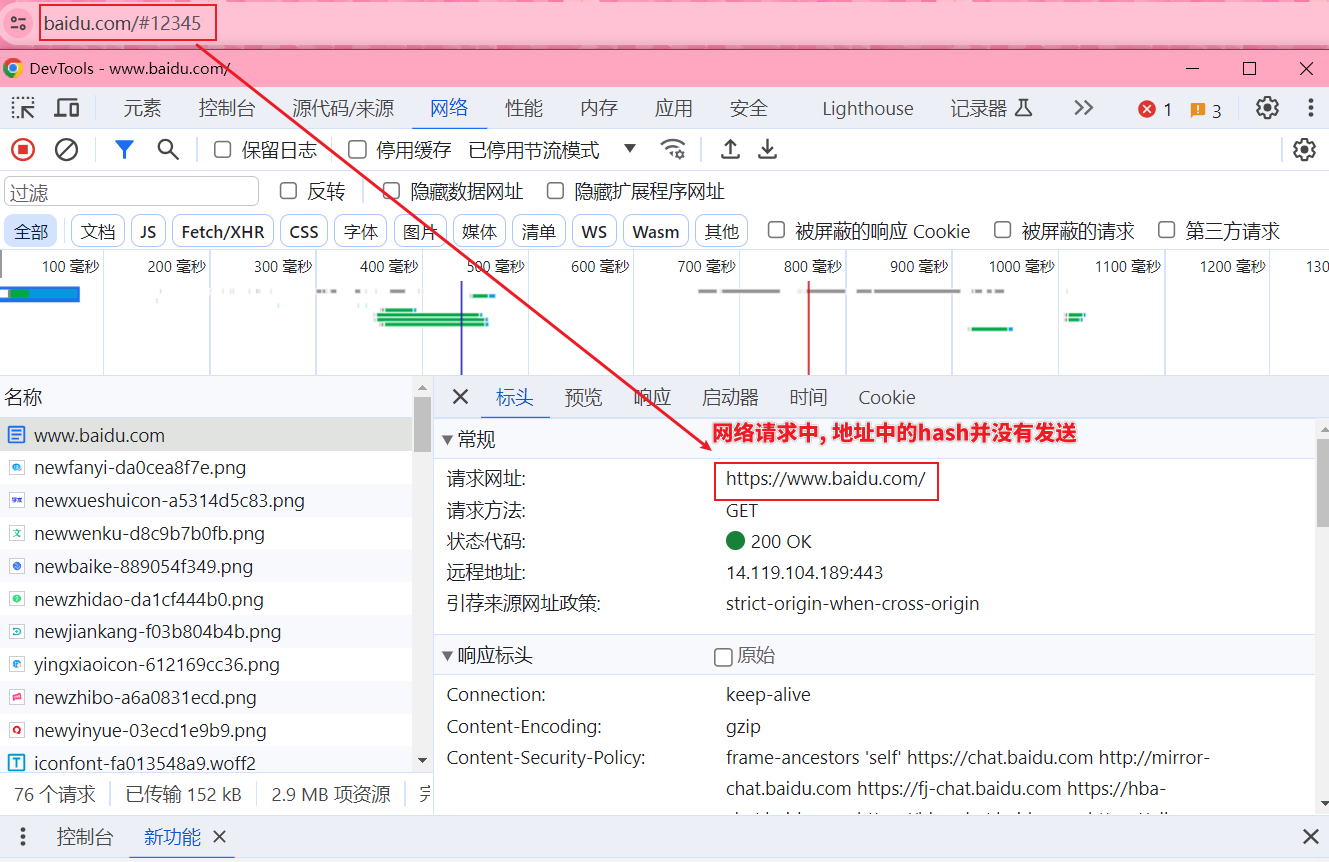This screenshot has height=862, width=1329.
Task: Select the www.baidu.com document request
Action: click(x=206, y=435)
